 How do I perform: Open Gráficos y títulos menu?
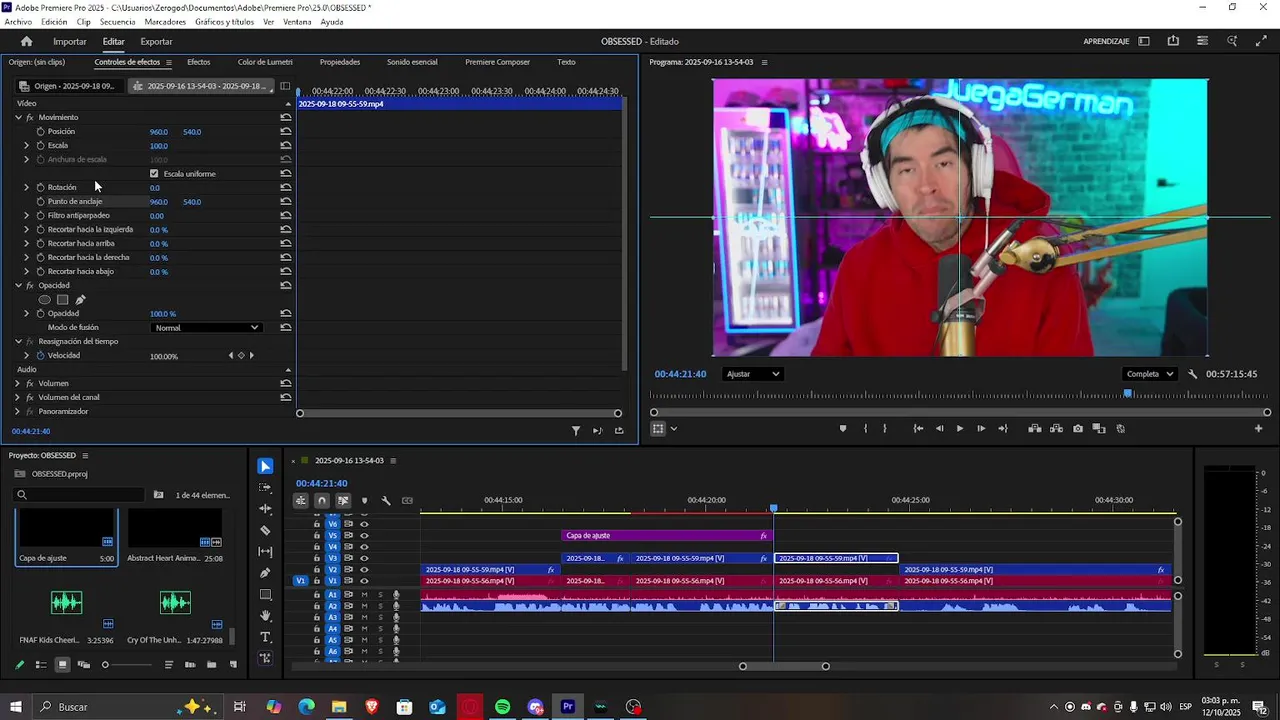pos(224,21)
